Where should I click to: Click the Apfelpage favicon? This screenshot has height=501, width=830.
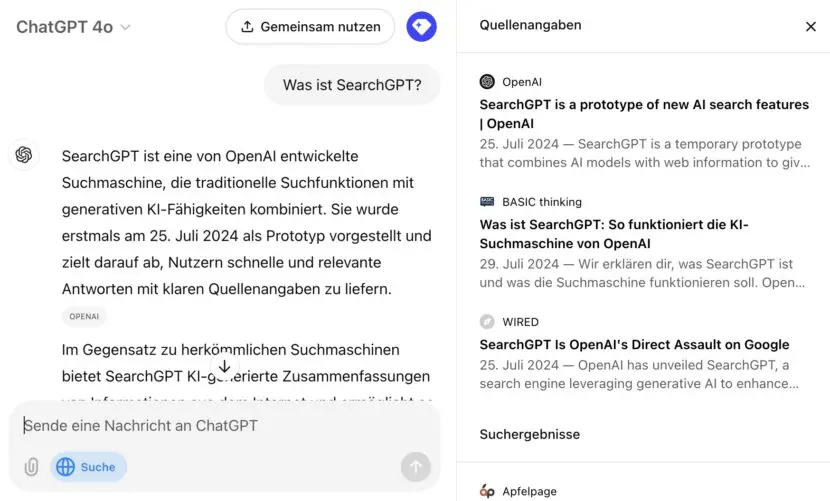[x=487, y=491]
